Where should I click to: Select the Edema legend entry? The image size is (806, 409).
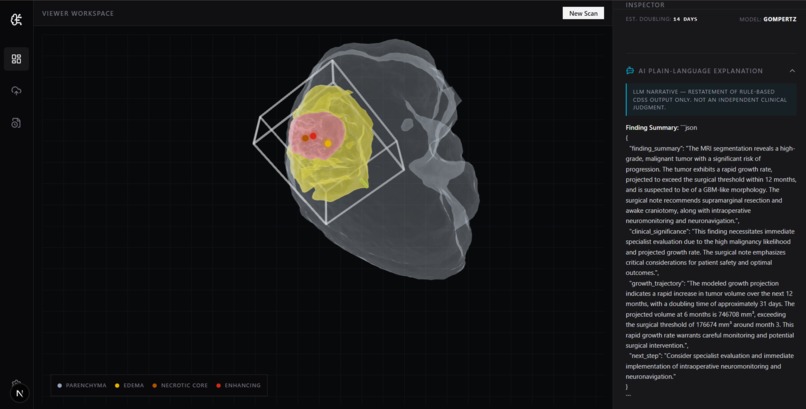click(130, 385)
